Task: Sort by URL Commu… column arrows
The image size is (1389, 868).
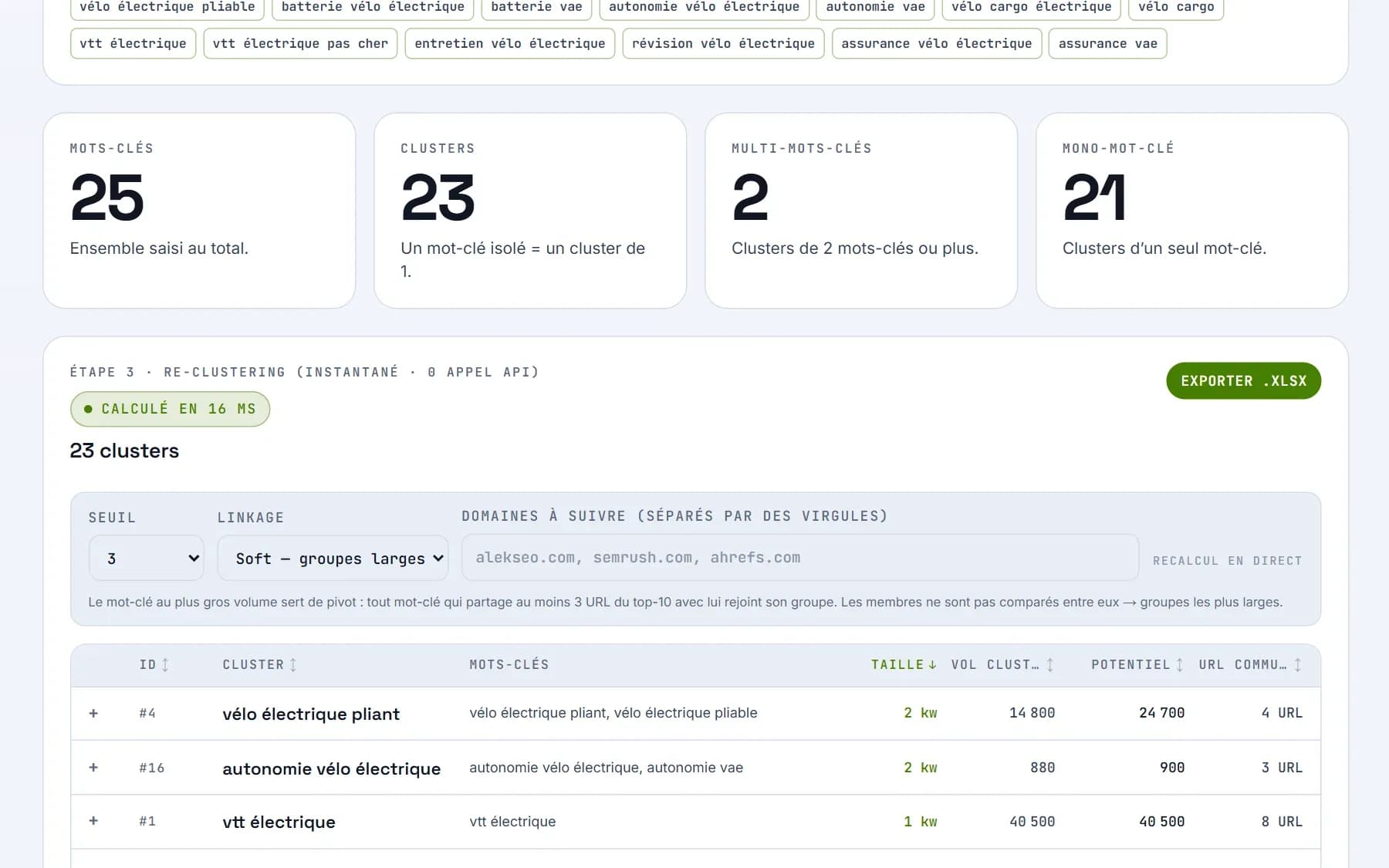Action: (x=1297, y=664)
